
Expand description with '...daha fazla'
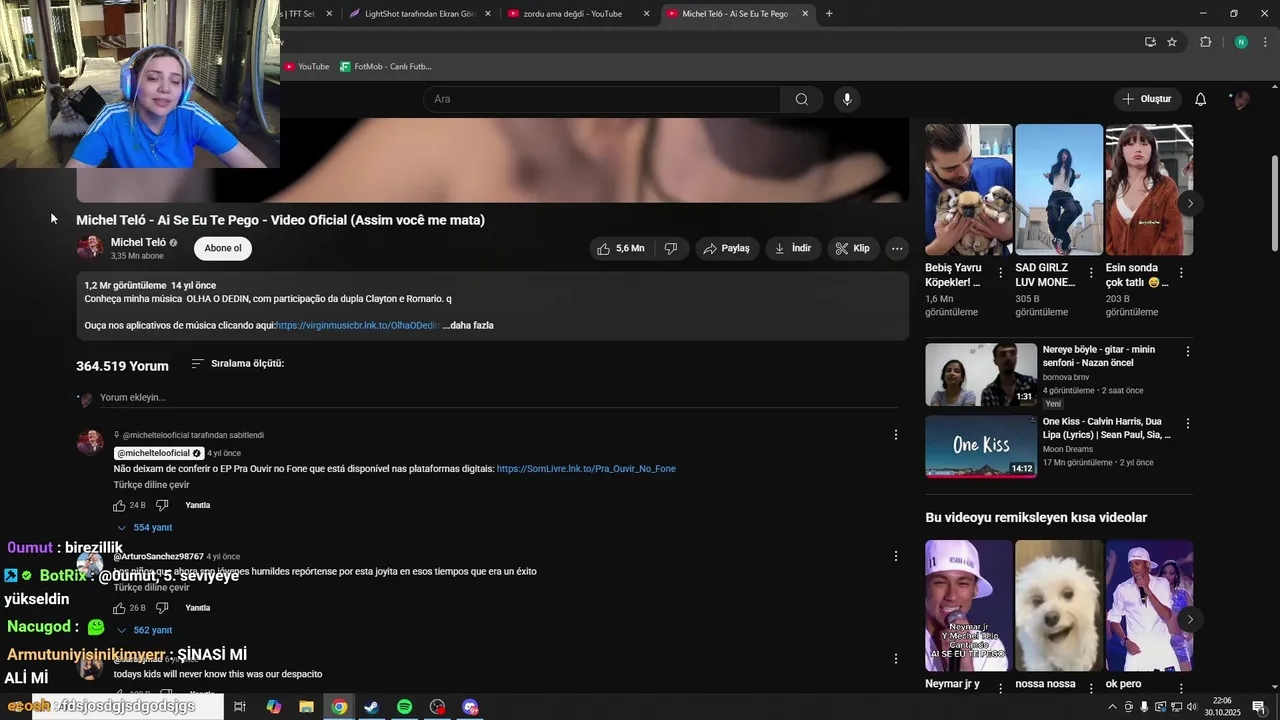(468, 326)
